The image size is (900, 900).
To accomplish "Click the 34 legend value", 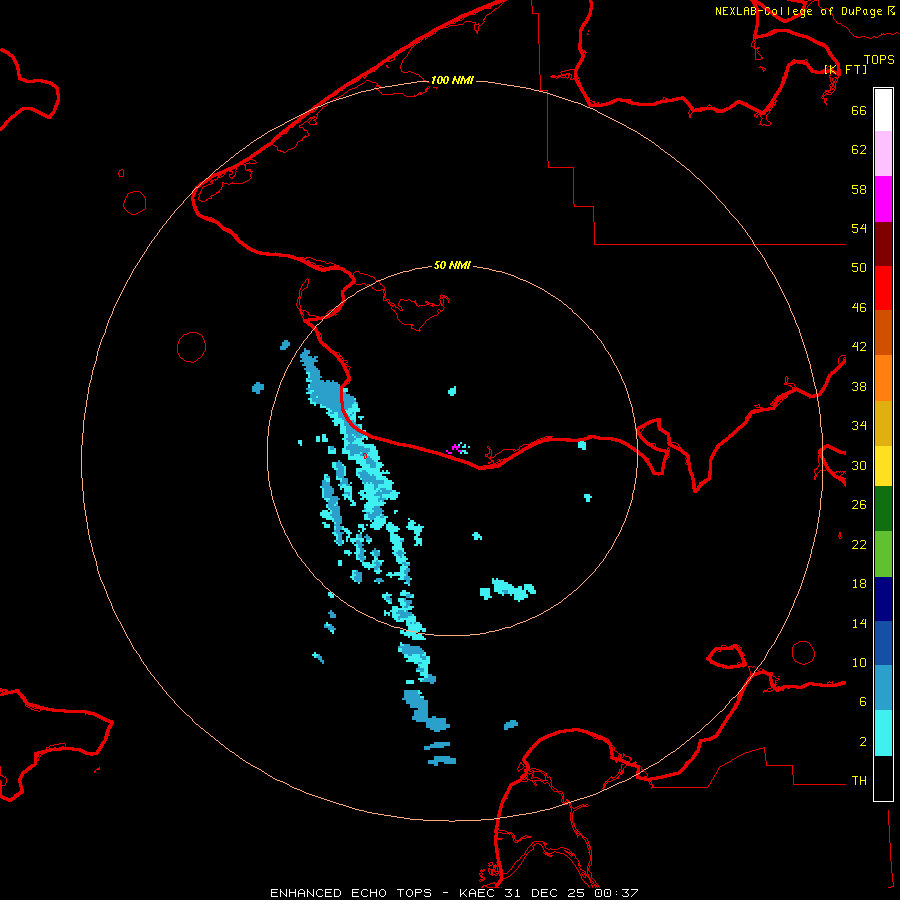I will coord(859,426).
